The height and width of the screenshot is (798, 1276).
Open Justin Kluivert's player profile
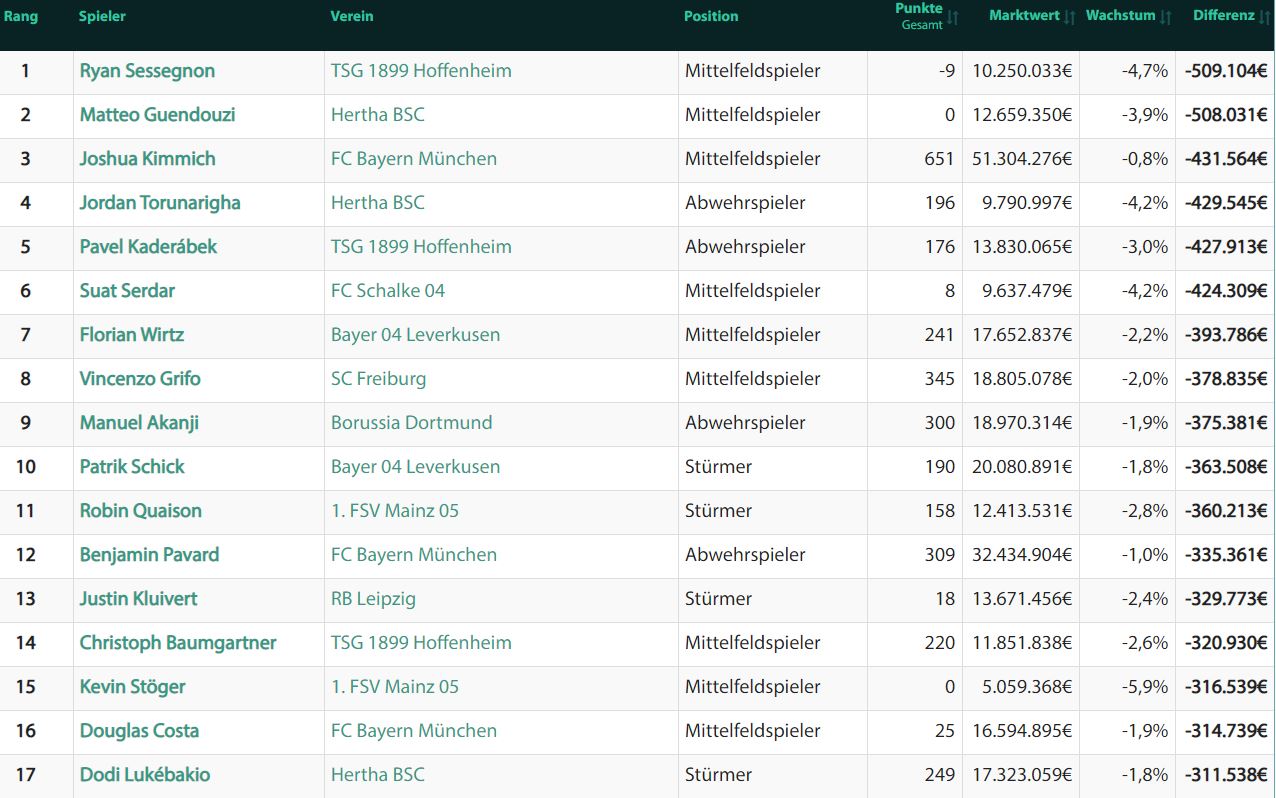138,599
